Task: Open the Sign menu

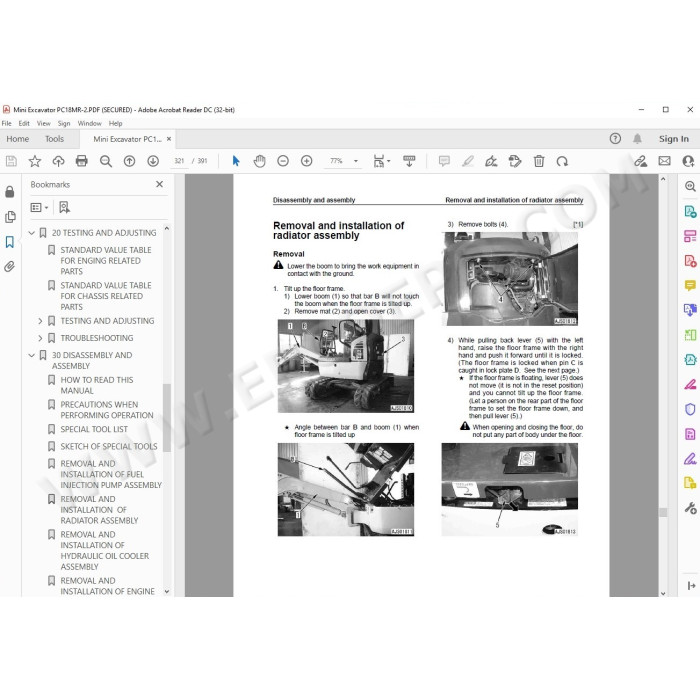Action: pyautogui.click(x=64, y=123)
